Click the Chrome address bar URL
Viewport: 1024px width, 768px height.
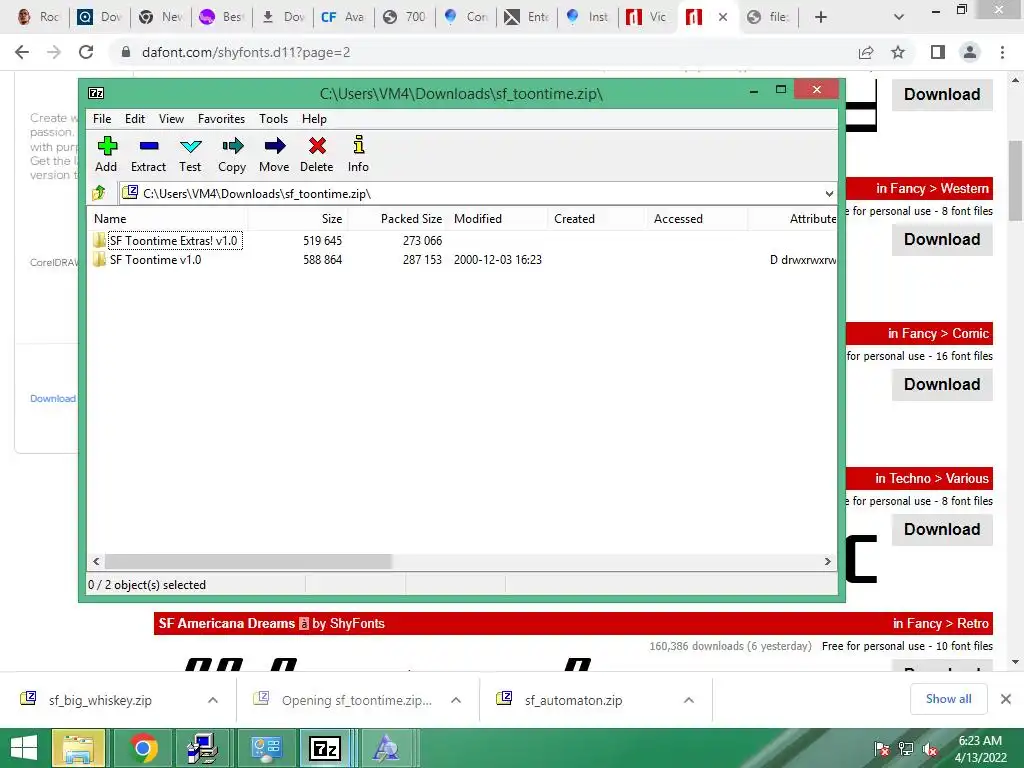246,52
